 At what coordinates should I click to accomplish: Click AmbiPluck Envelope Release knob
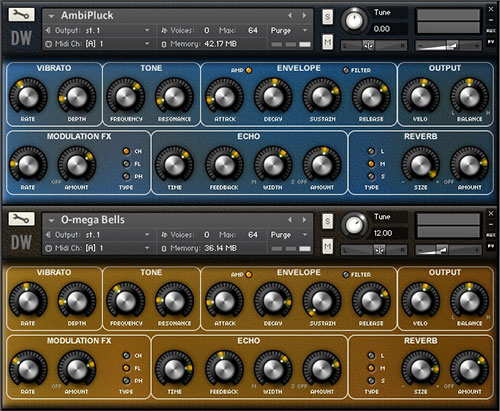371,96
